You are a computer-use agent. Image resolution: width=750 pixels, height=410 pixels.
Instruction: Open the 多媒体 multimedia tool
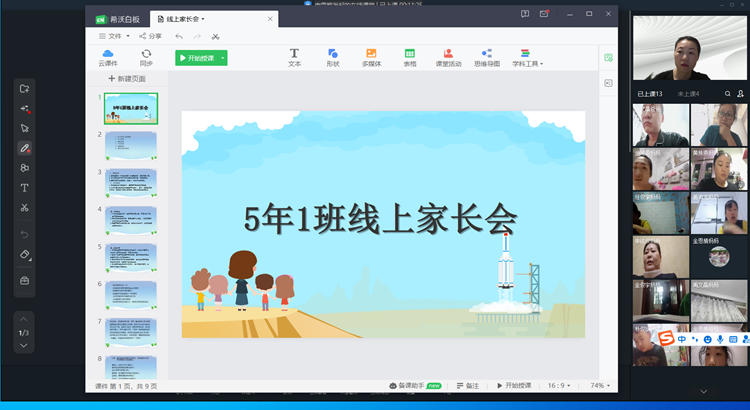pyautogui.click(x=371, y=57)
